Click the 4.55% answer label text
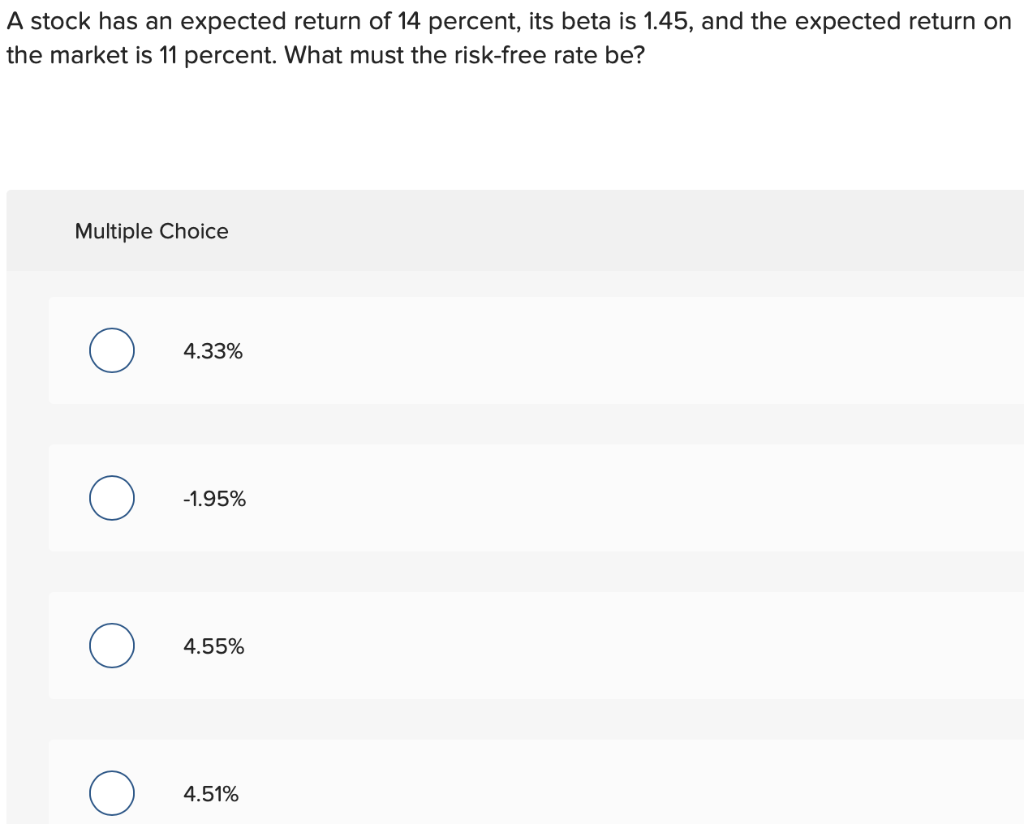The image size is (1024, 824). pyautogui.click(x=213, y=646)
